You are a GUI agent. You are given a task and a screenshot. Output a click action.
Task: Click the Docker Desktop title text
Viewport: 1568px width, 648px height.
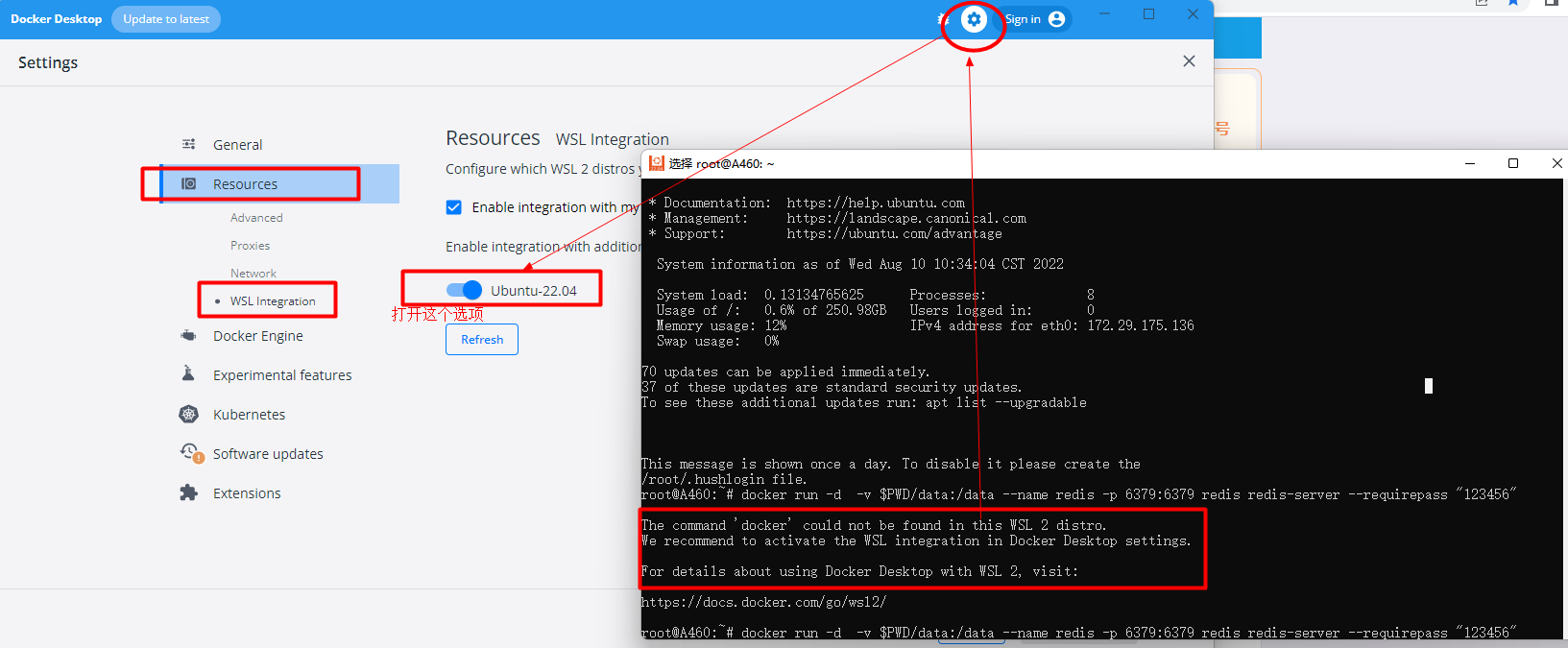pos(56,19)
